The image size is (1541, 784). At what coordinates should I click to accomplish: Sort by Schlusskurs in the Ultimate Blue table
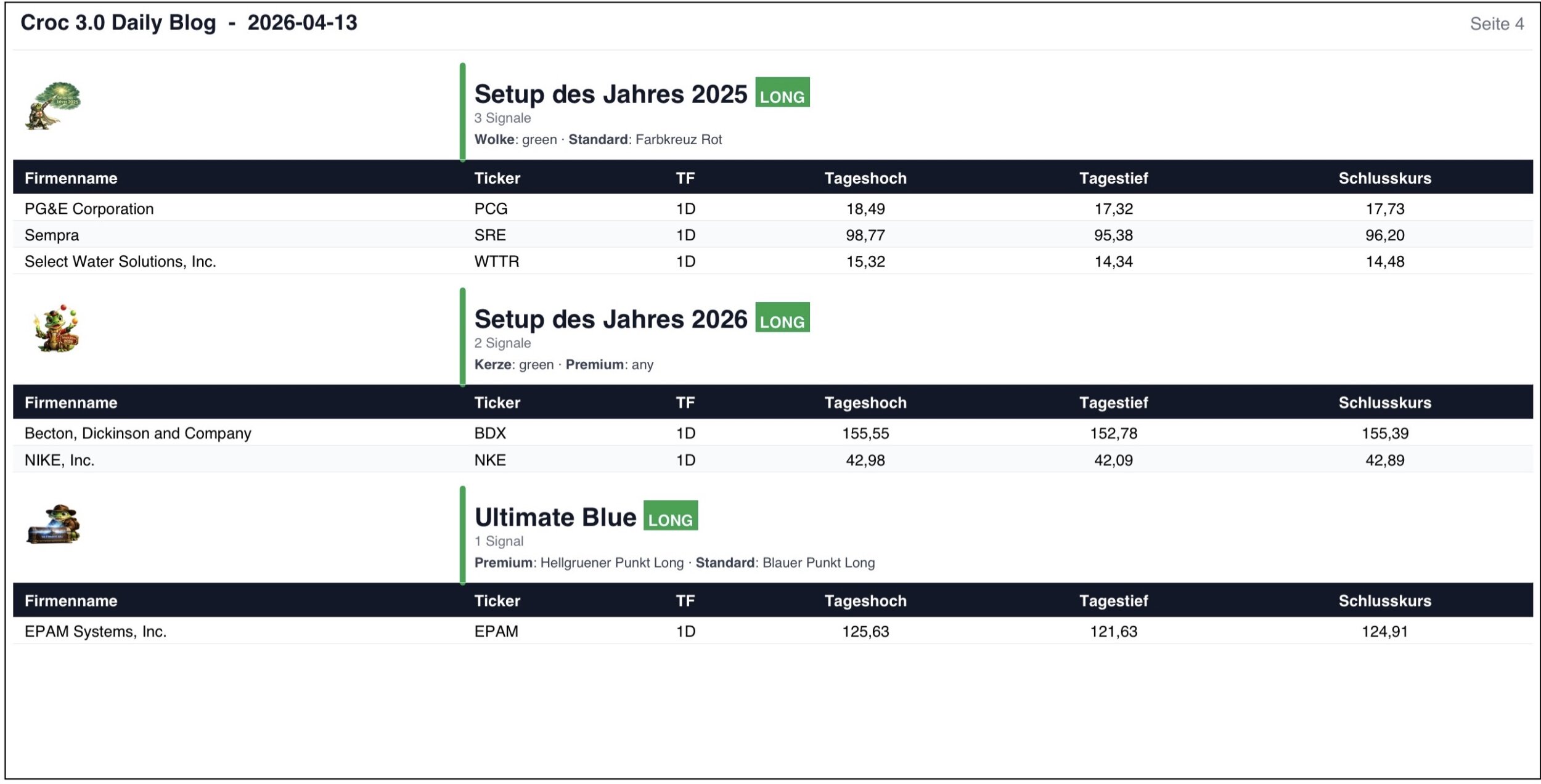[1384, 601]
